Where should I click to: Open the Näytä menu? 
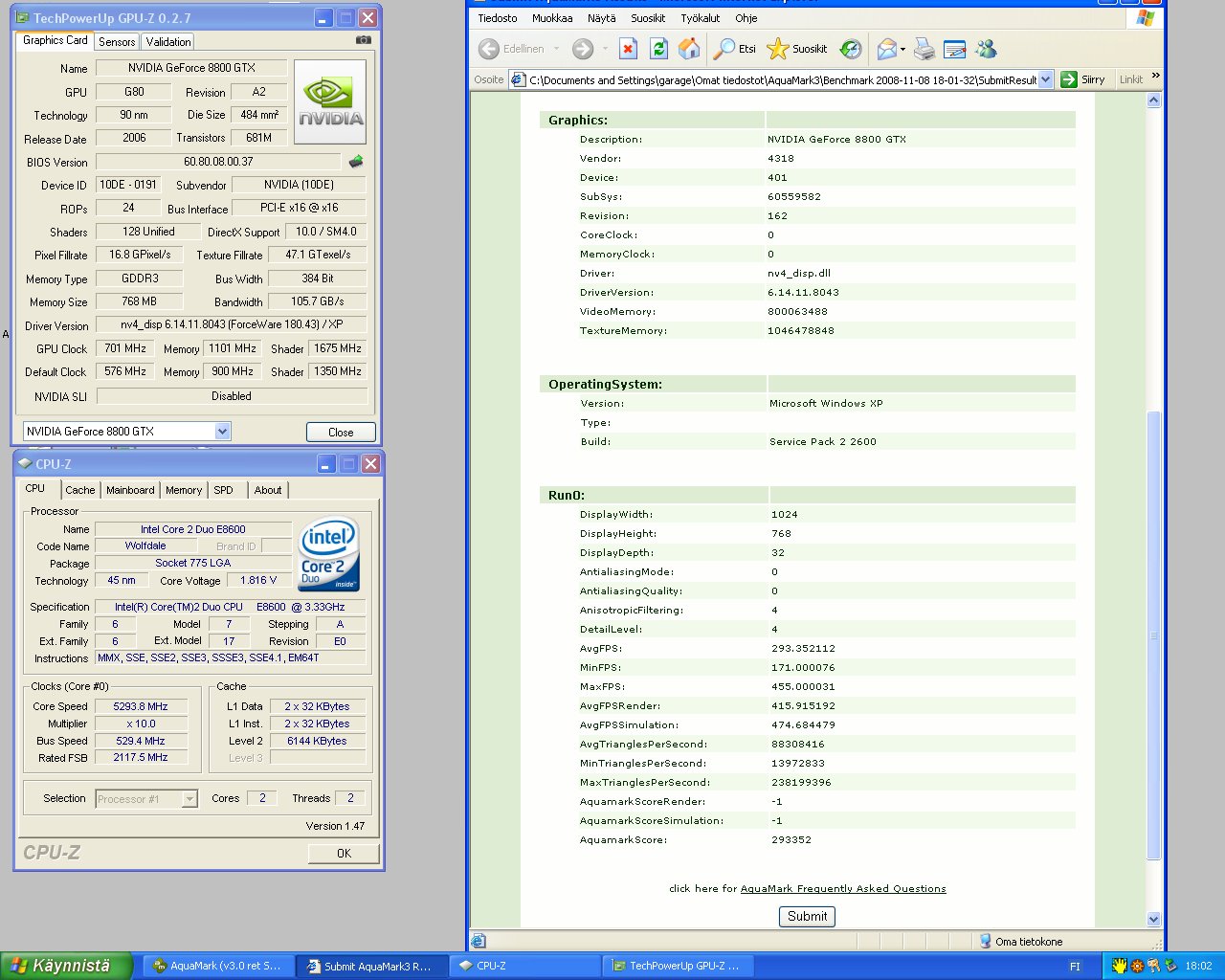pos(602,18)
